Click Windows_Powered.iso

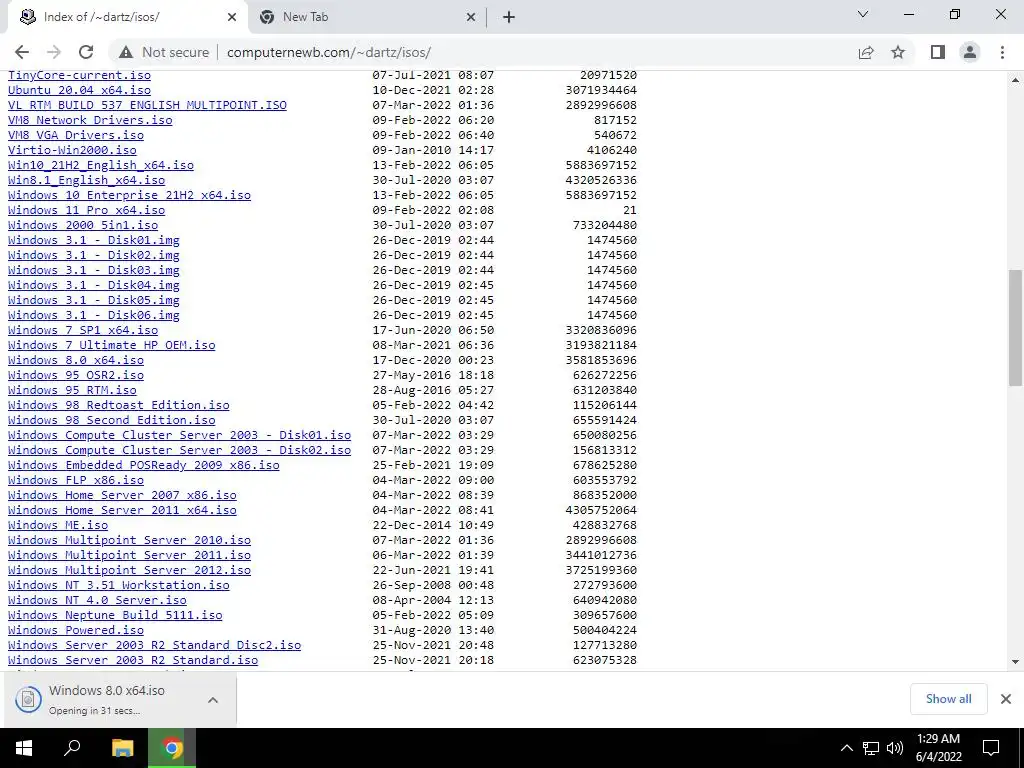click(76, 631)
